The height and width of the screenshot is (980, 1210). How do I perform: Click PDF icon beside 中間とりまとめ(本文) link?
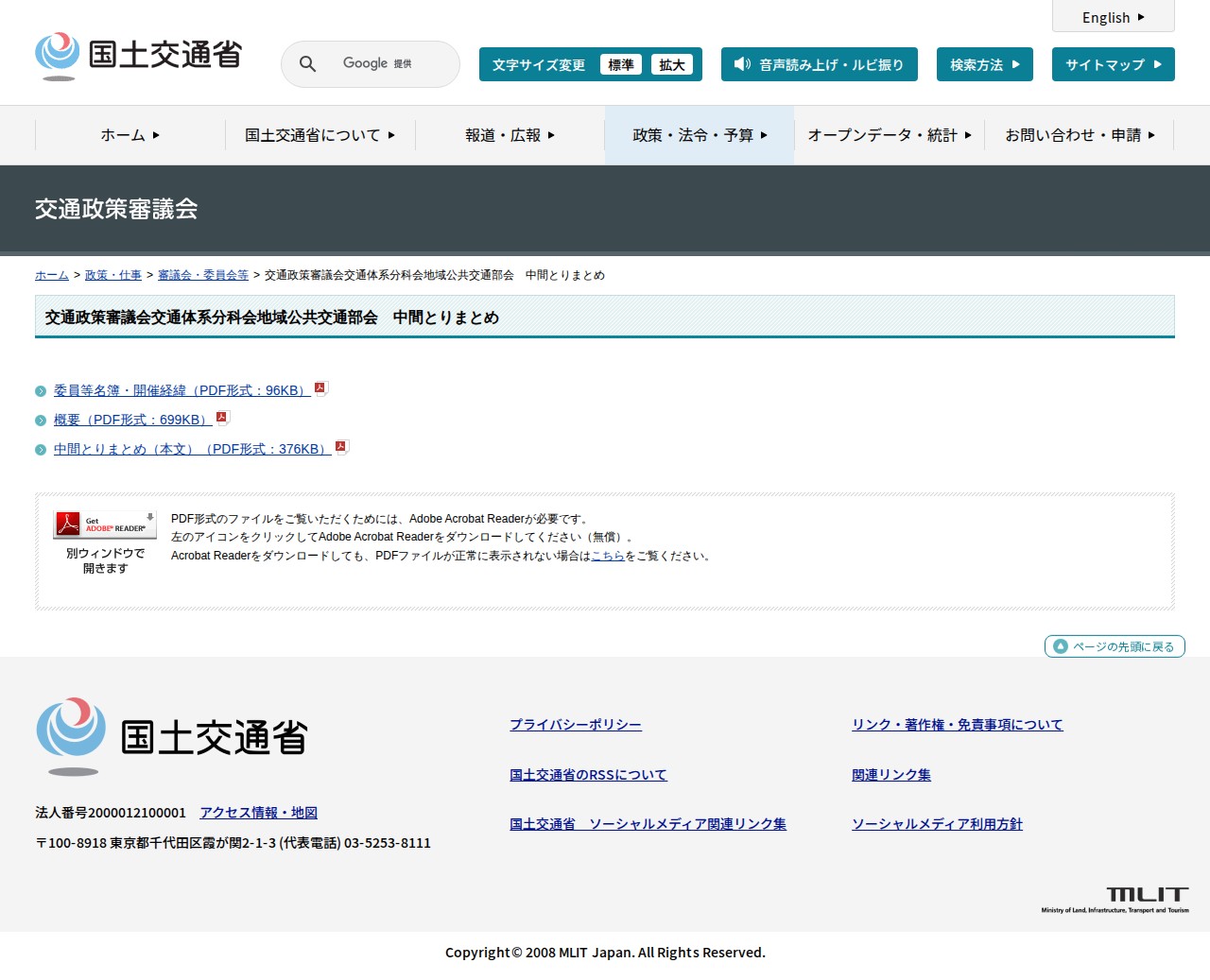(x=341, y=447)
